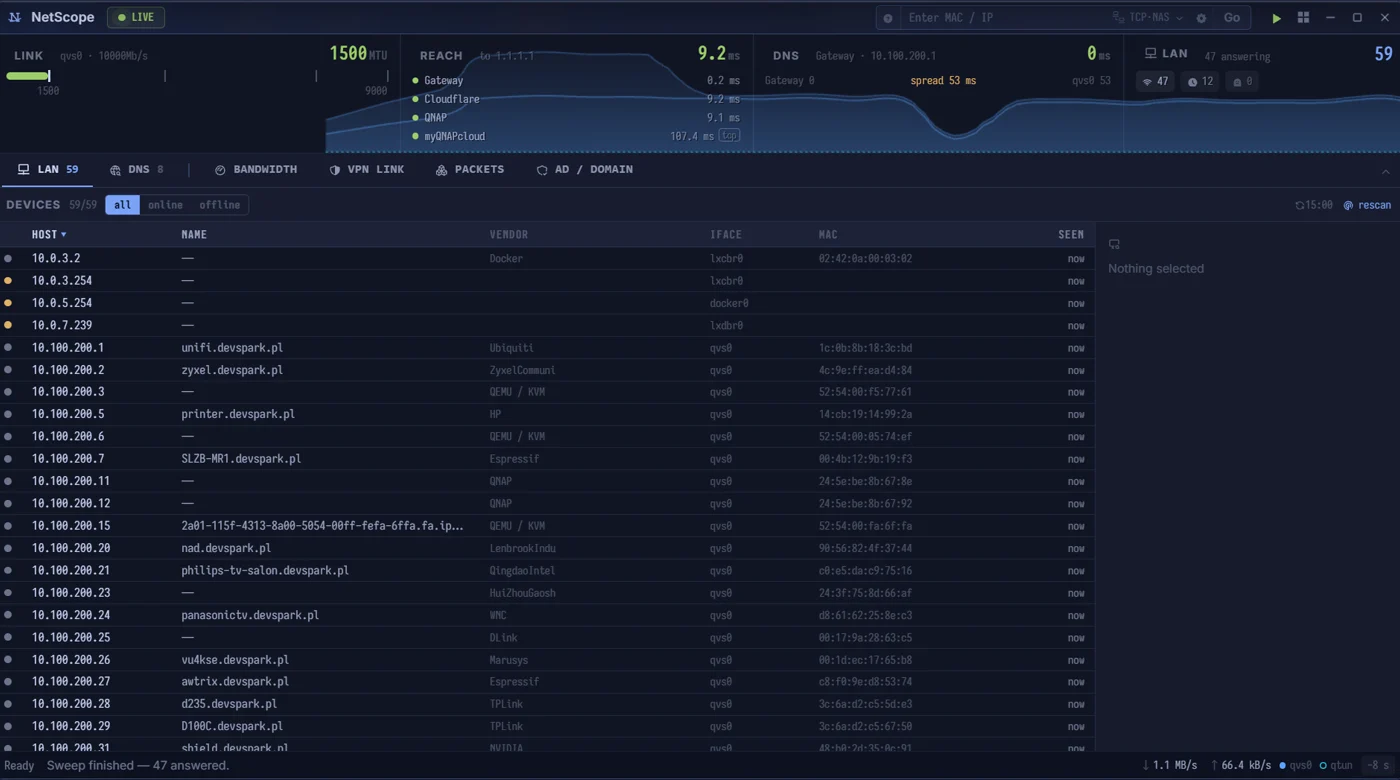This screenshot has width=1400, height=780.
Task: Click the stale count chip showing 12
Action: [x=1200, y=82]
